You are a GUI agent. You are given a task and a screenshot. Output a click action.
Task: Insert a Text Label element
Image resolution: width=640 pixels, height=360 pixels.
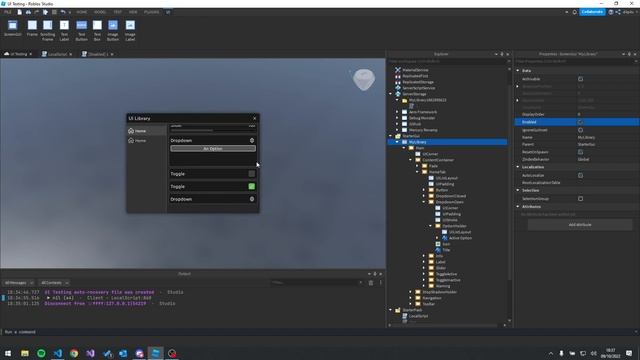coord(64,30)
